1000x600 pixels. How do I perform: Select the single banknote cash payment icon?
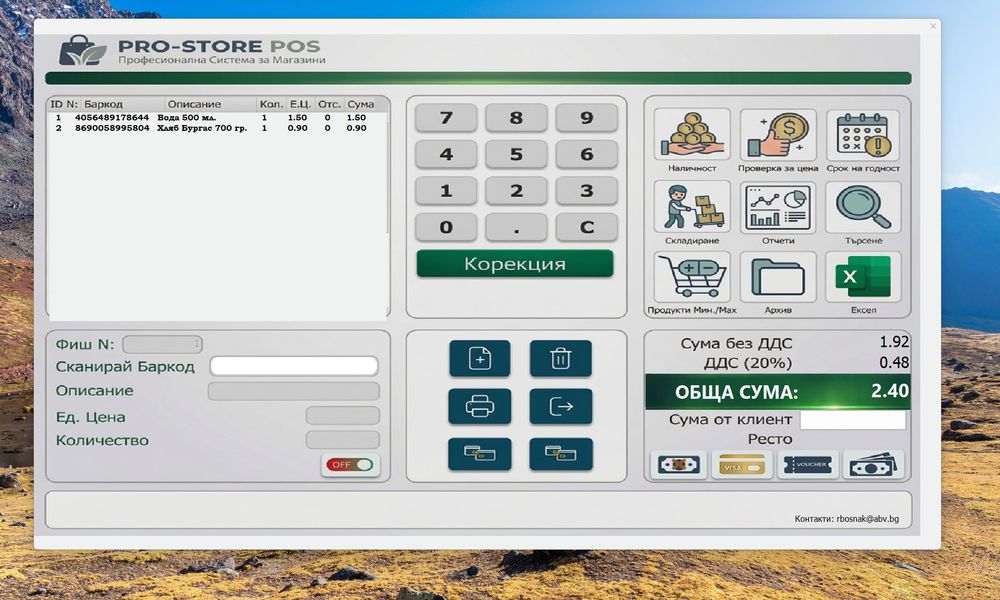679,465
